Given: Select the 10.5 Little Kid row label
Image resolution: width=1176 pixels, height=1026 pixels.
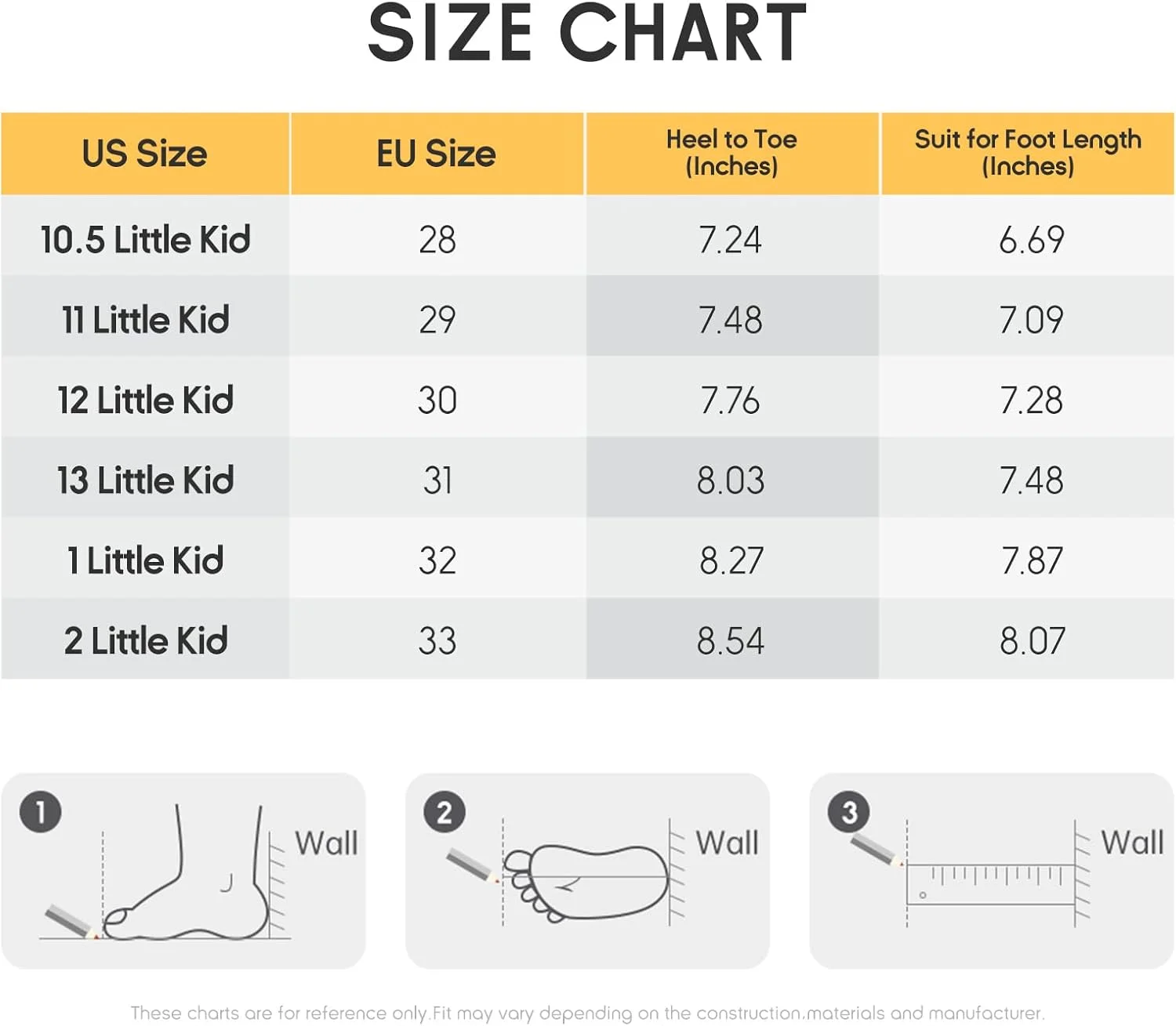Looking at the screenshot, I should pos(145,240).
